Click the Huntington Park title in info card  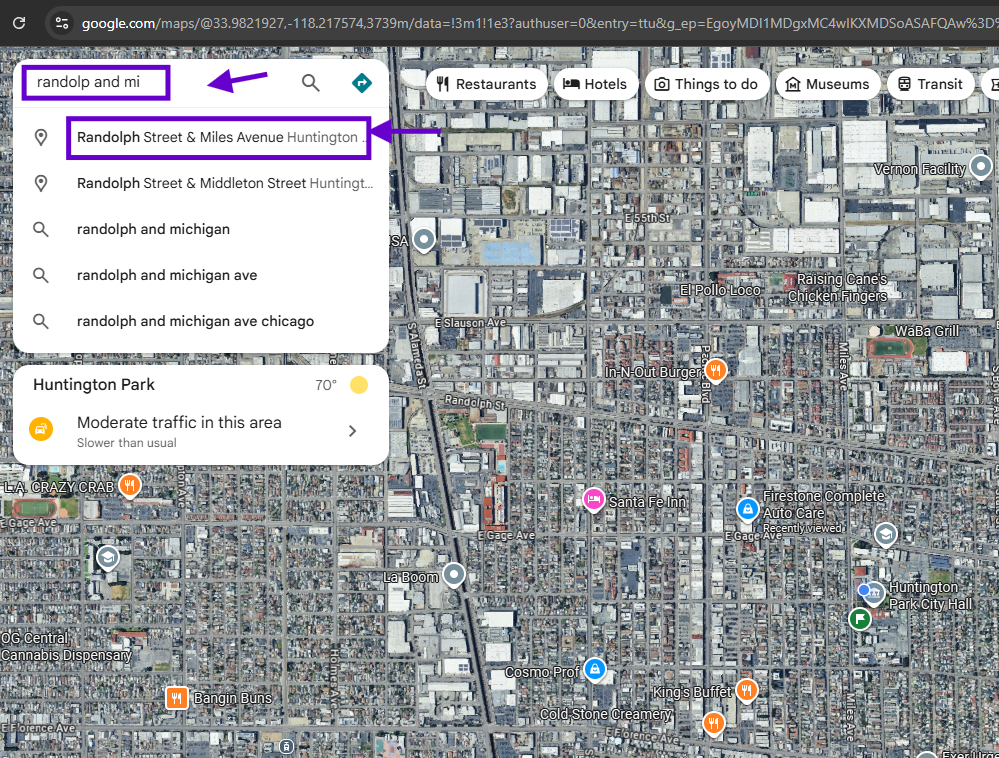coord(94,385)
